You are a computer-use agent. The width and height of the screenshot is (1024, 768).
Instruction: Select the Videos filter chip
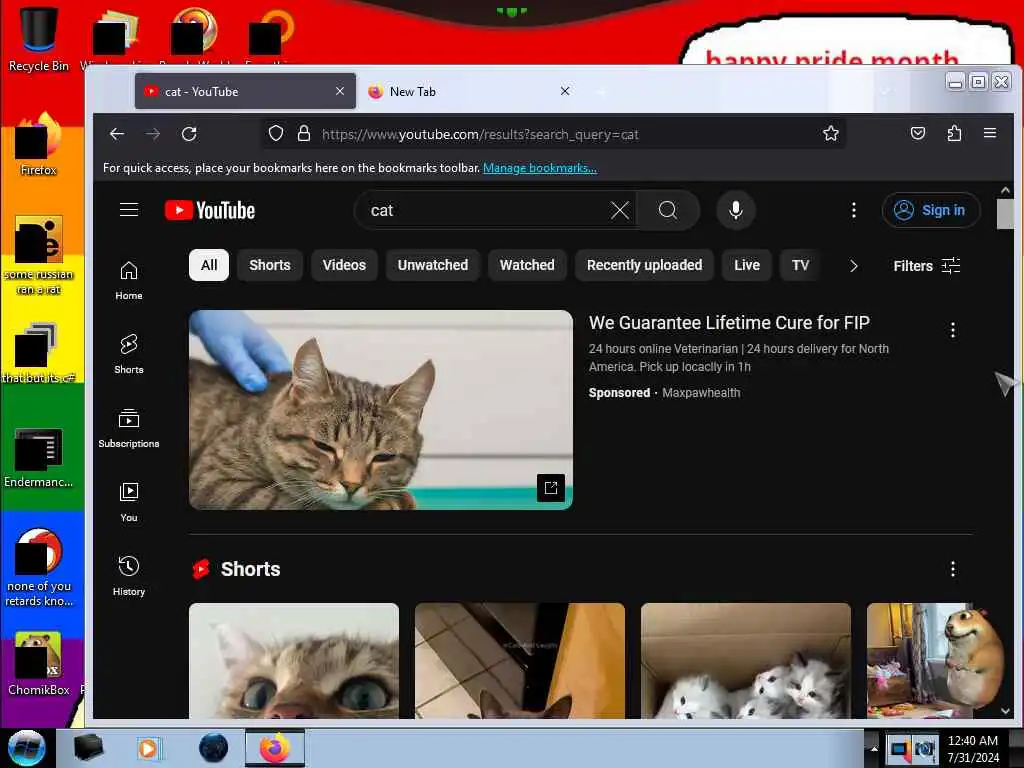(x=344, y=265)
